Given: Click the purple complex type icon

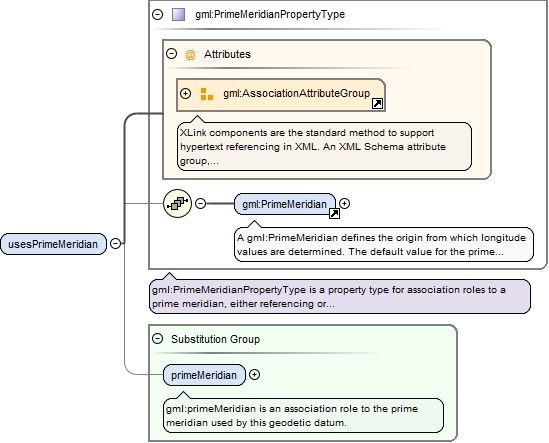Looking at the screenshot, I should point(179,14).
